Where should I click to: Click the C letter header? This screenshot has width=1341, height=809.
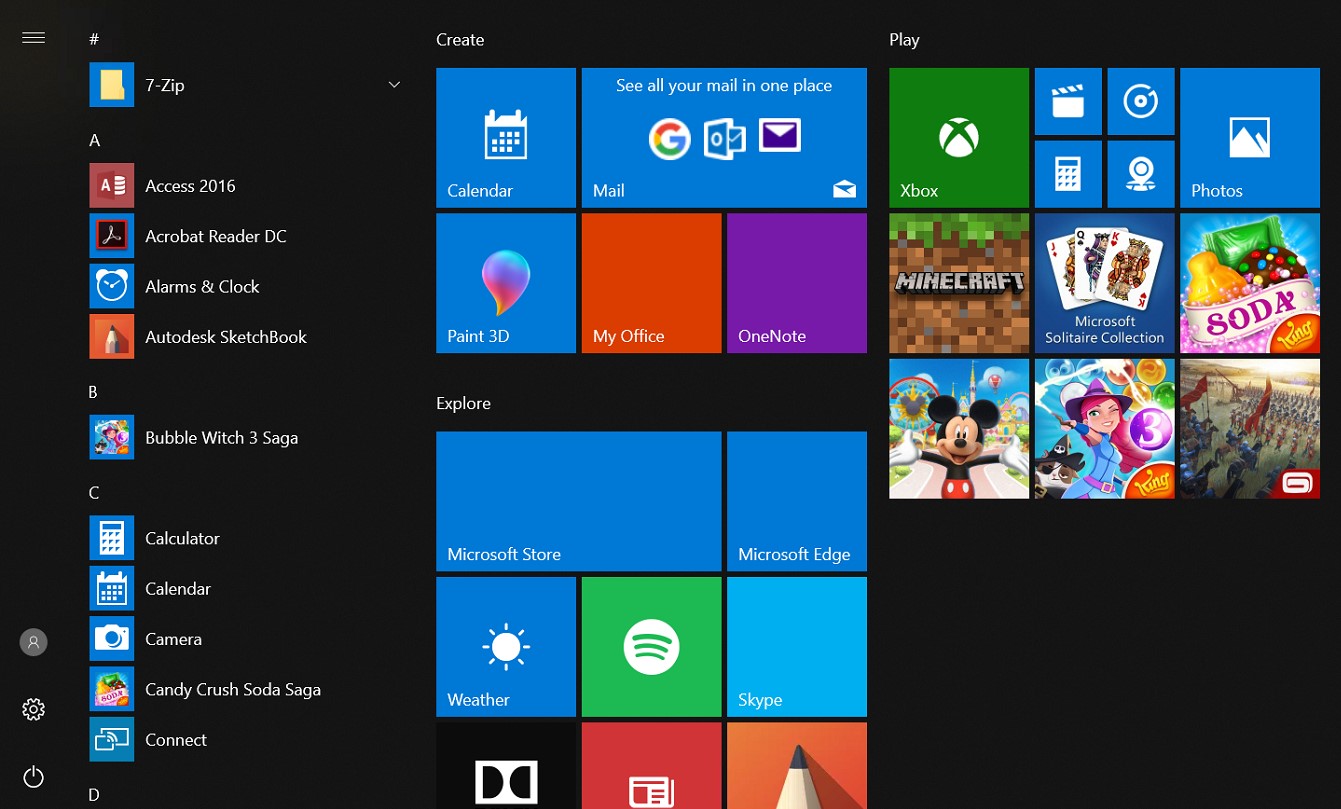(94, 493)
